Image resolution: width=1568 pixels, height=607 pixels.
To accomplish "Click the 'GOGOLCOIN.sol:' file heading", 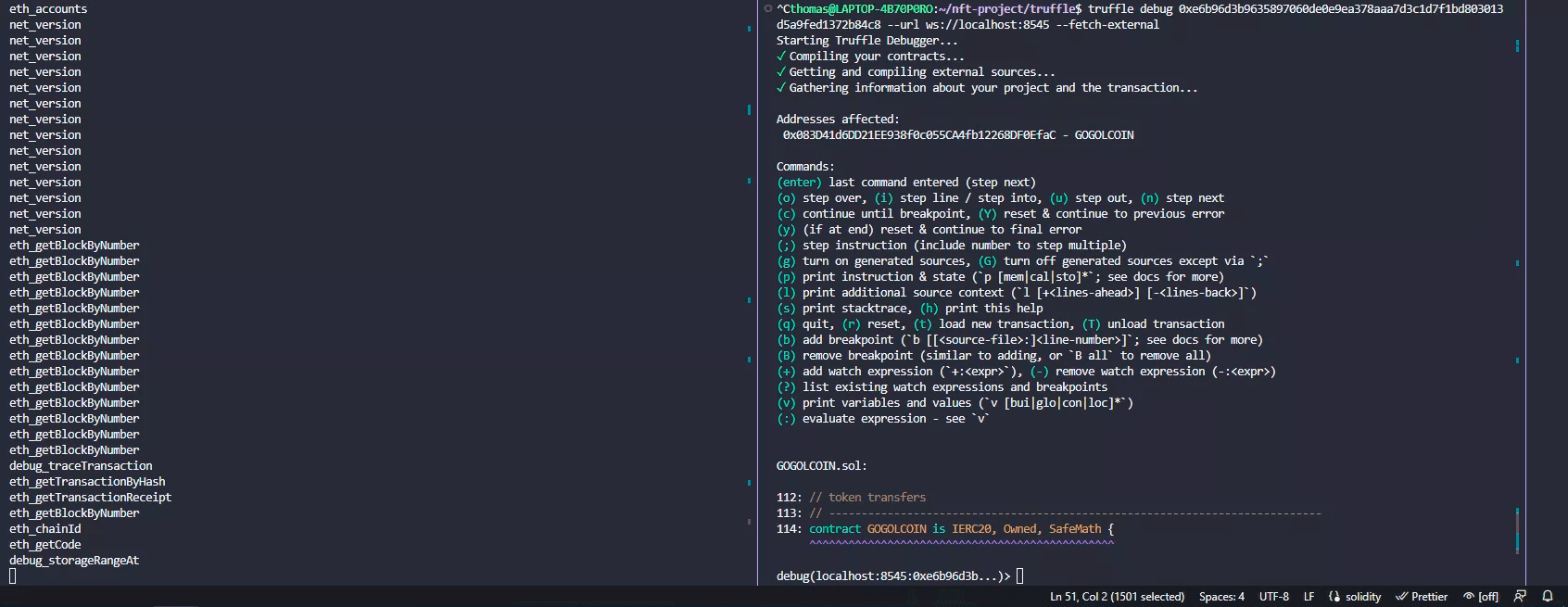I will [x=822, y=466].
